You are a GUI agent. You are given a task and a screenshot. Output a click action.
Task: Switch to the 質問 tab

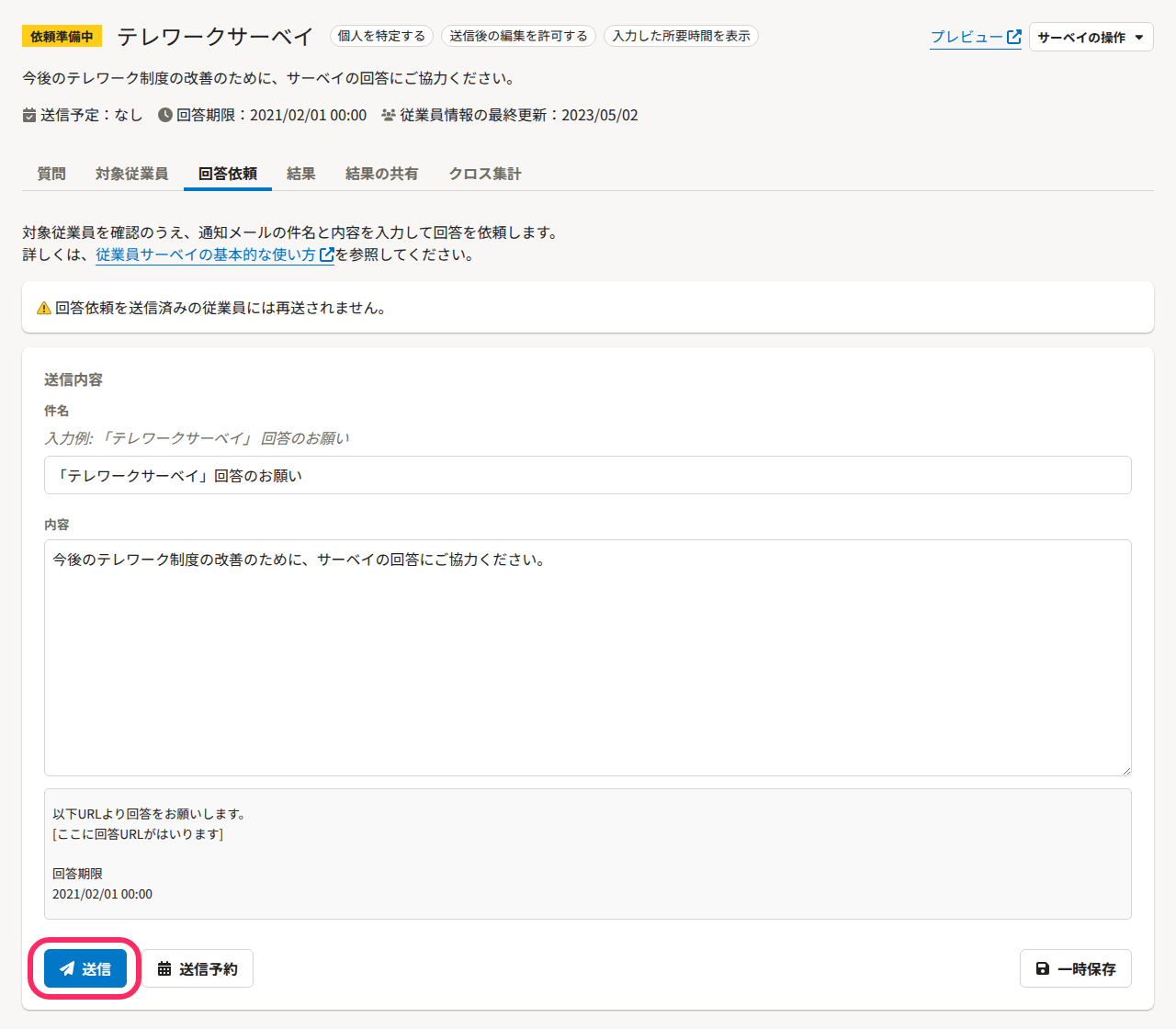tap(51, 174)
